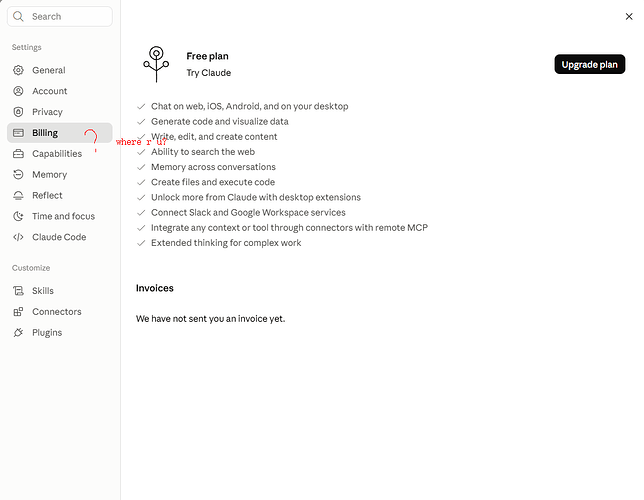Open the Capabilities settings section
Viewport: 644px width, 500px height.
pos(60,154)
